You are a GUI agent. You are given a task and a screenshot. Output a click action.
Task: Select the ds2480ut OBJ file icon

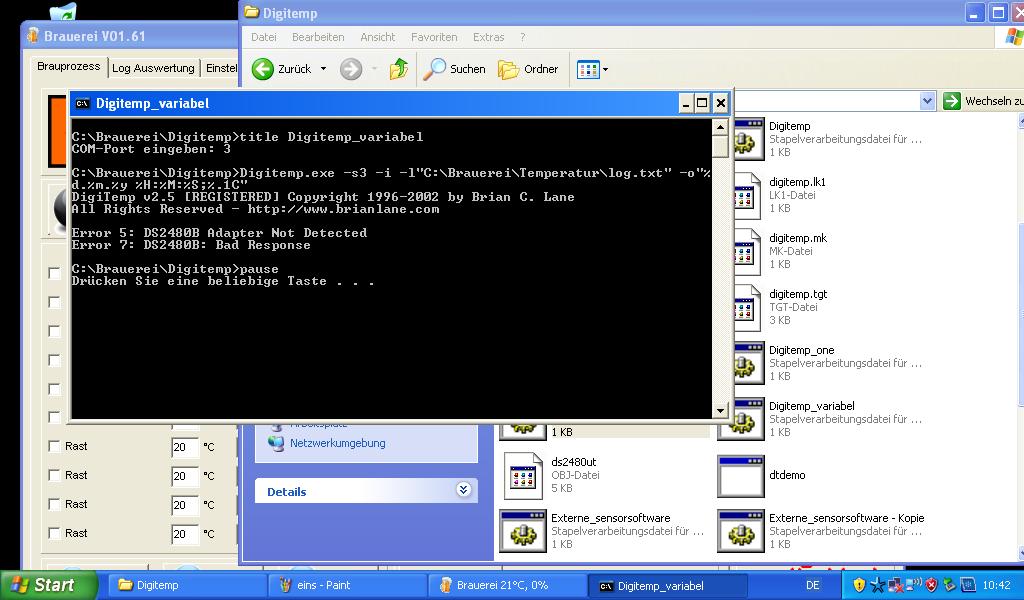coord(522,475)
